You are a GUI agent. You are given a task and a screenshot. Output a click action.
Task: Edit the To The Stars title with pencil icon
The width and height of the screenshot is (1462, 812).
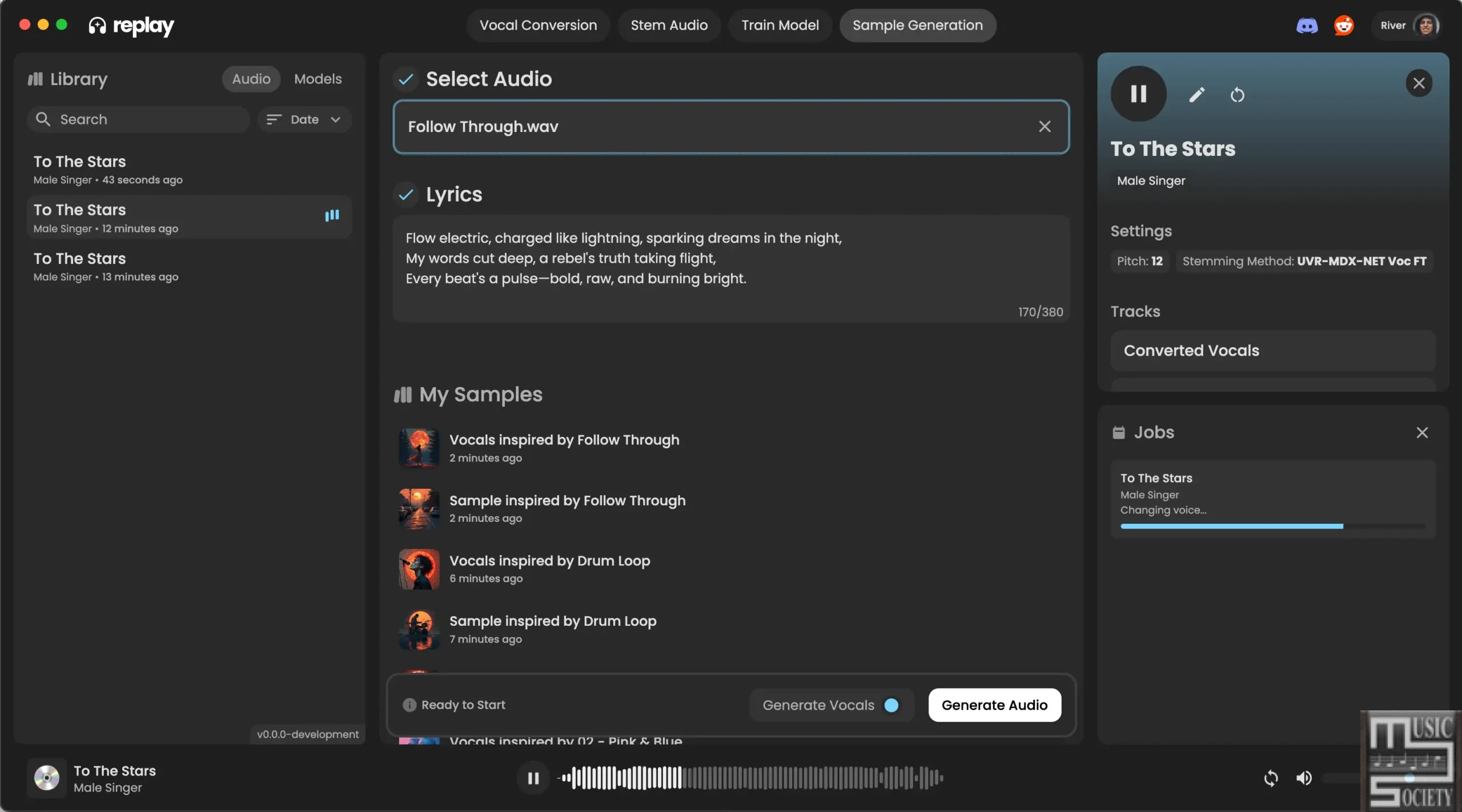point(1197,95)
